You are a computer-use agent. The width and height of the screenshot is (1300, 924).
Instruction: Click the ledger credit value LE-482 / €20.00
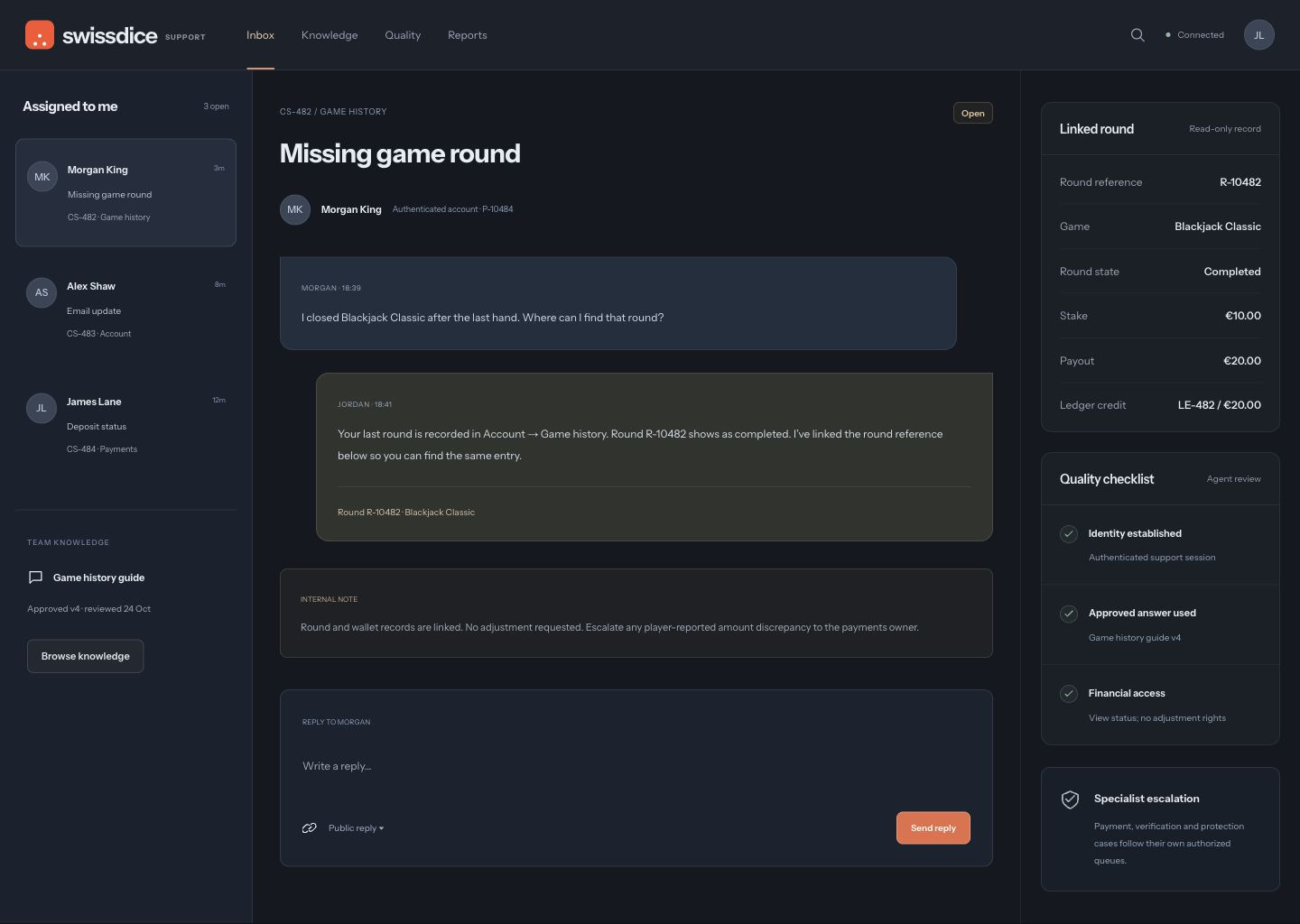[1220, 405]
